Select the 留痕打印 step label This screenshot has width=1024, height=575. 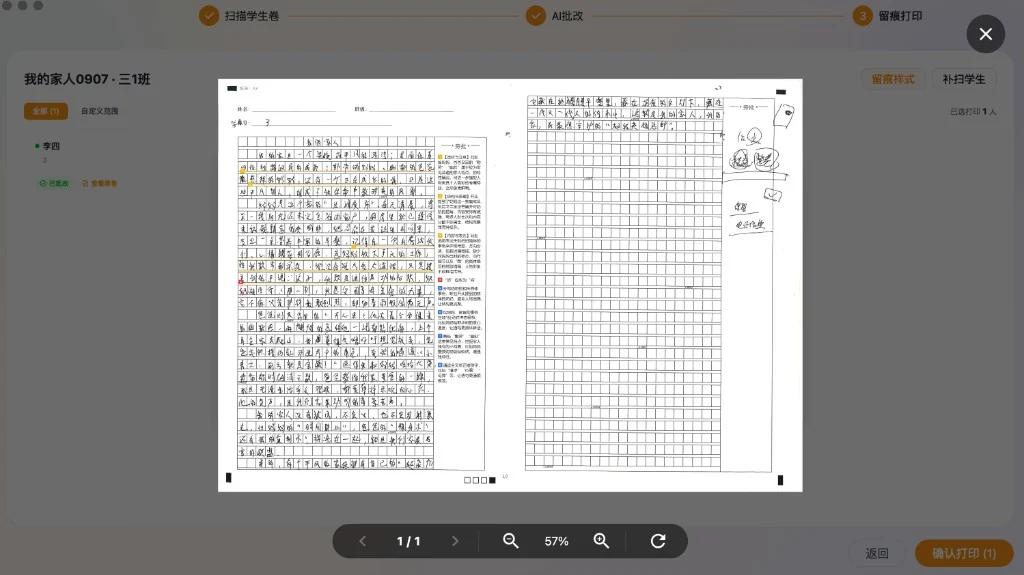click(x=900, y=16)
